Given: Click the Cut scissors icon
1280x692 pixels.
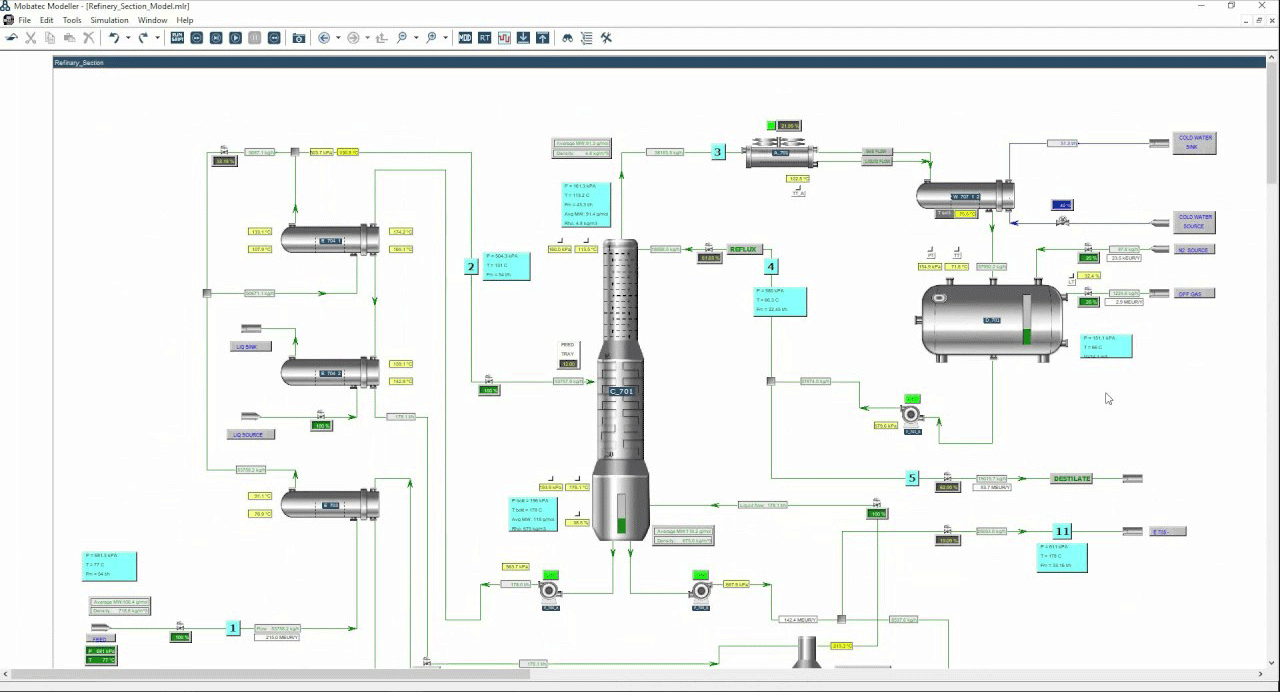Looking at the screenshot, I should (x=31, y=38).
